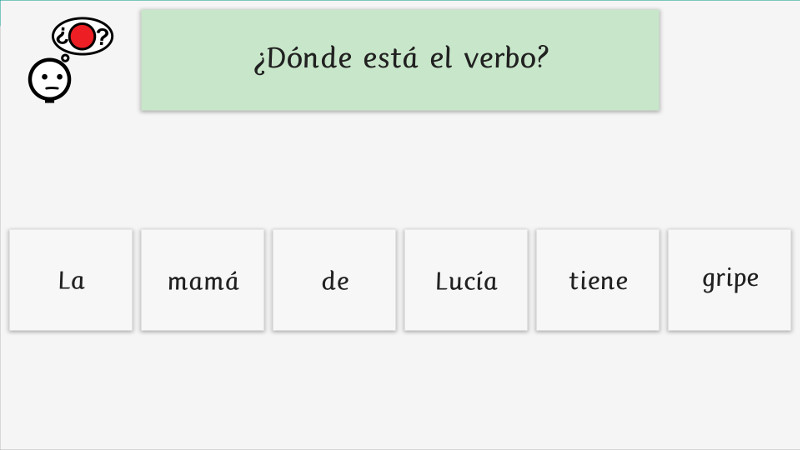Select the verb card in the sentence
Viewport: 800px width, 450px height.
tap(597, 280)
